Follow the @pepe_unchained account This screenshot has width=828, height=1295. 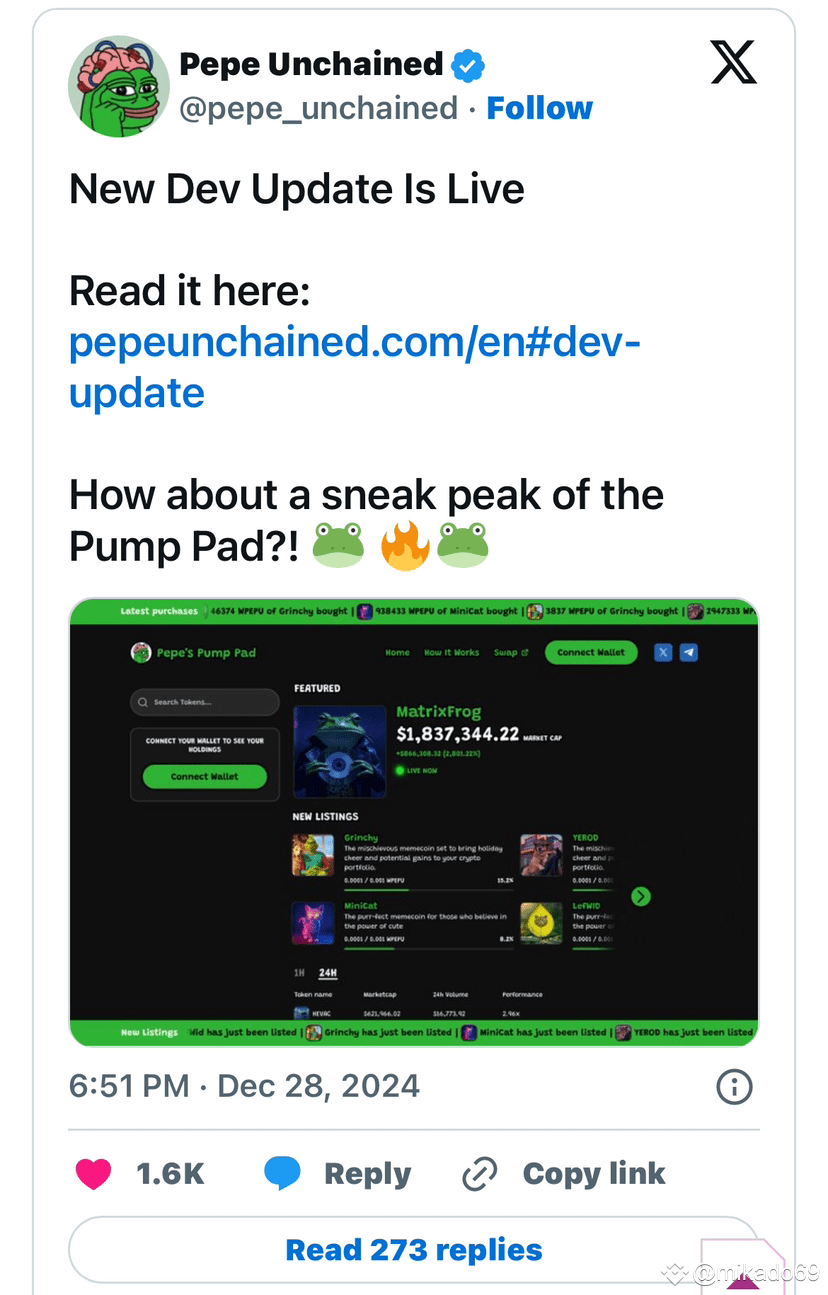(539, 107)
